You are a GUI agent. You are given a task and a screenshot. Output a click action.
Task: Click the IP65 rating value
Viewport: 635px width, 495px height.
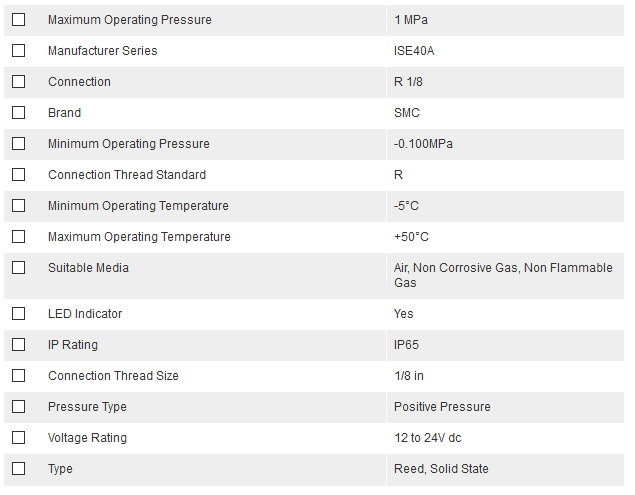click(406, 345)
